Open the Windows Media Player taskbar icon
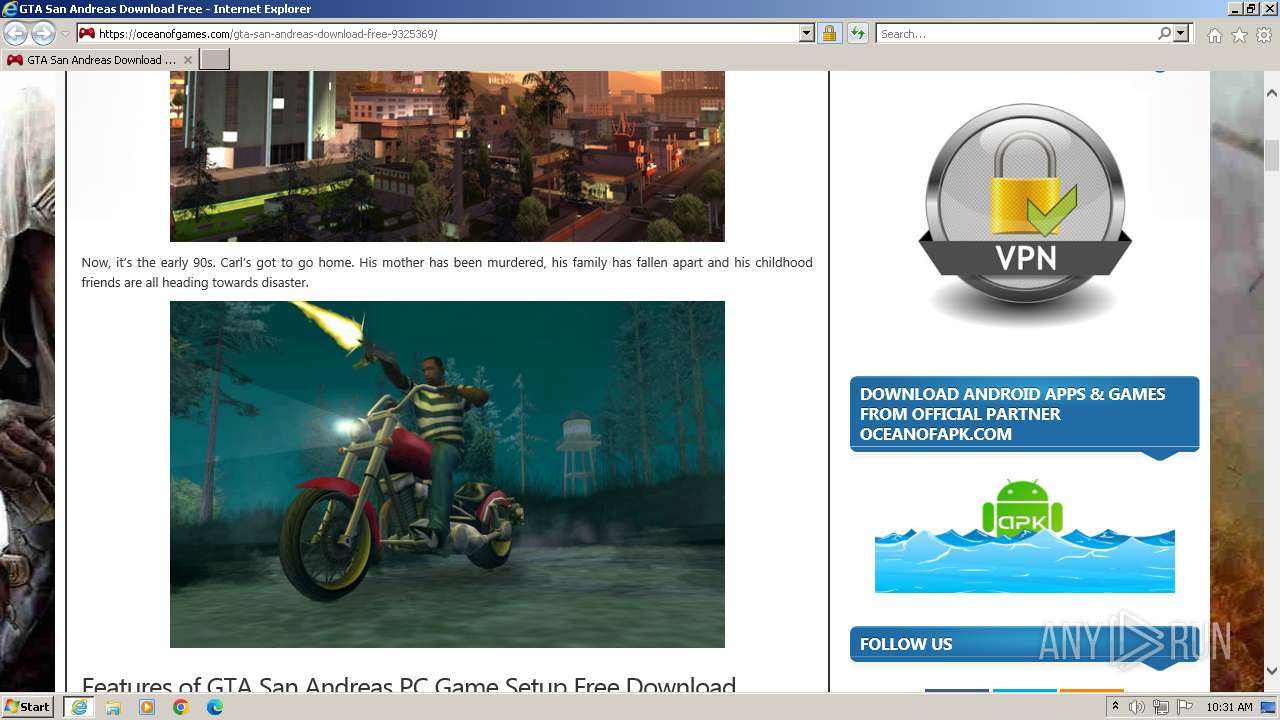 [147, 707]
